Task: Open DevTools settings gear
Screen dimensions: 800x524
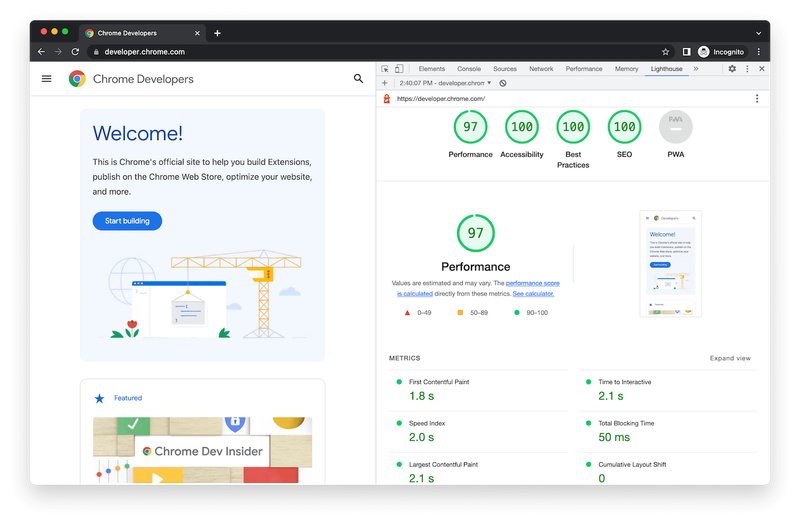Action: (x=732, y=68)
